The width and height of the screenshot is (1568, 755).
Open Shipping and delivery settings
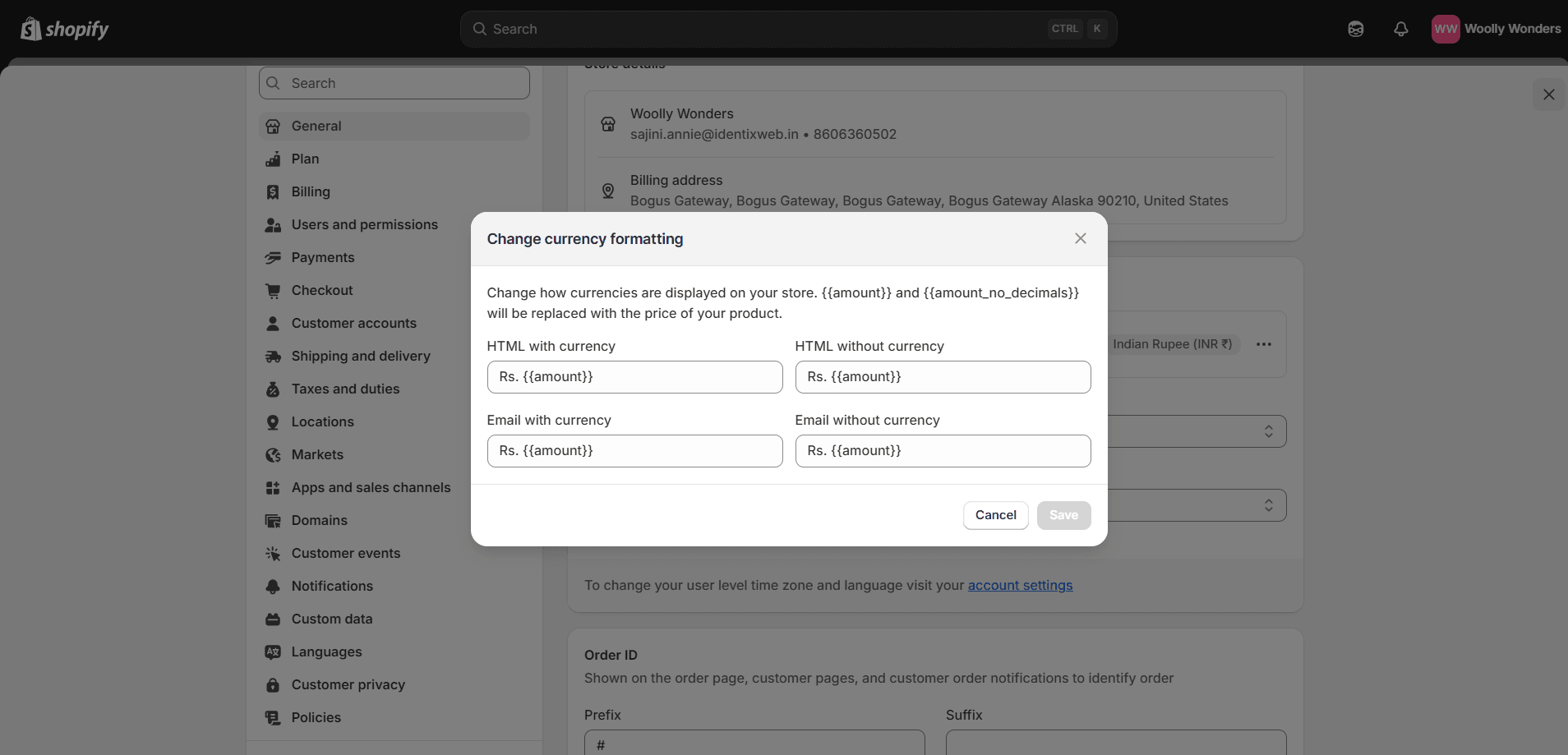click(x=394, y=356)
